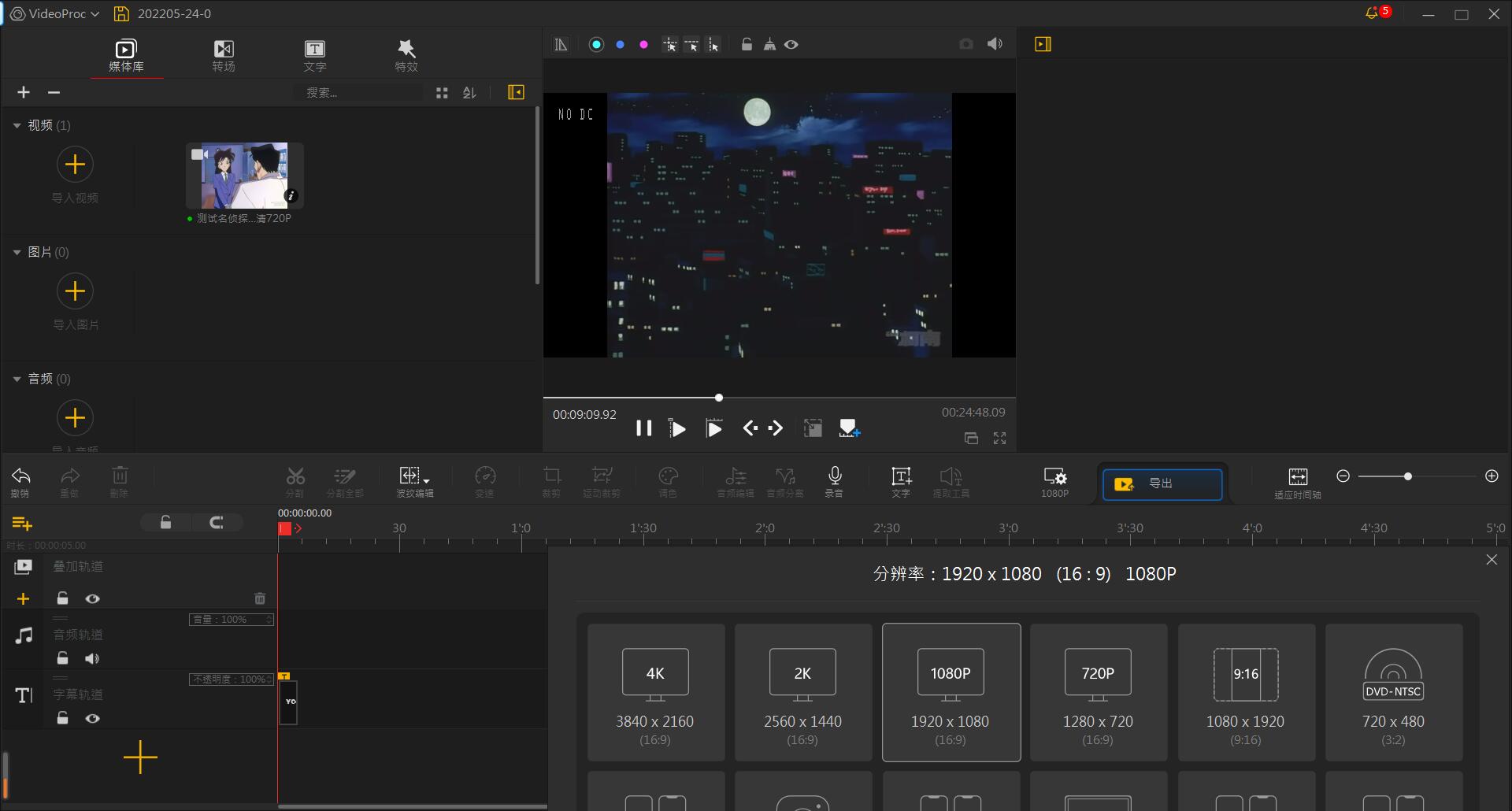This screenshot has height=811, width=1512.
Task: Toggle the ruler guides icon in preview toolbar
Action: click(561, 45)
